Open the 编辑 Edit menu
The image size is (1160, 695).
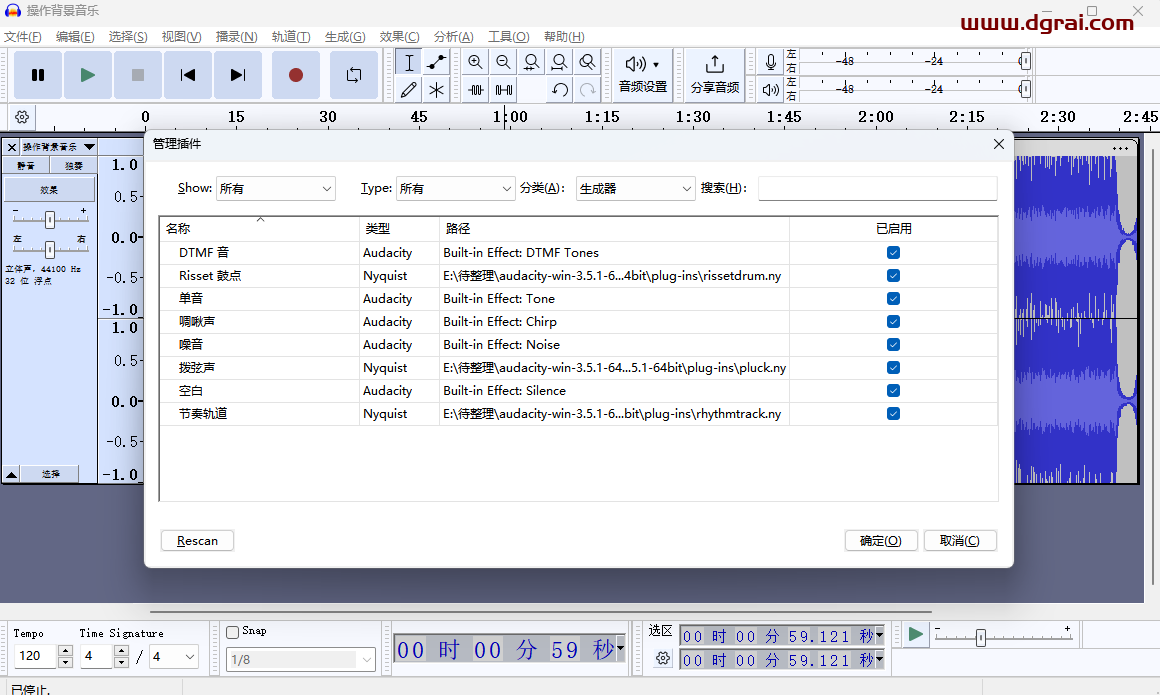pos(75,37)
